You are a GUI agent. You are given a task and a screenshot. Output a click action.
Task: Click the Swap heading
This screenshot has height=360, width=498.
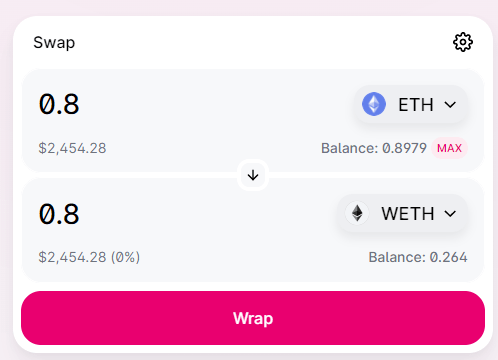click(x=54, y=43)
